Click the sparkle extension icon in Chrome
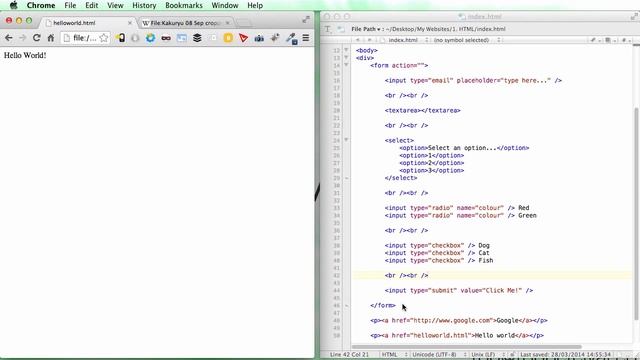 275,38
